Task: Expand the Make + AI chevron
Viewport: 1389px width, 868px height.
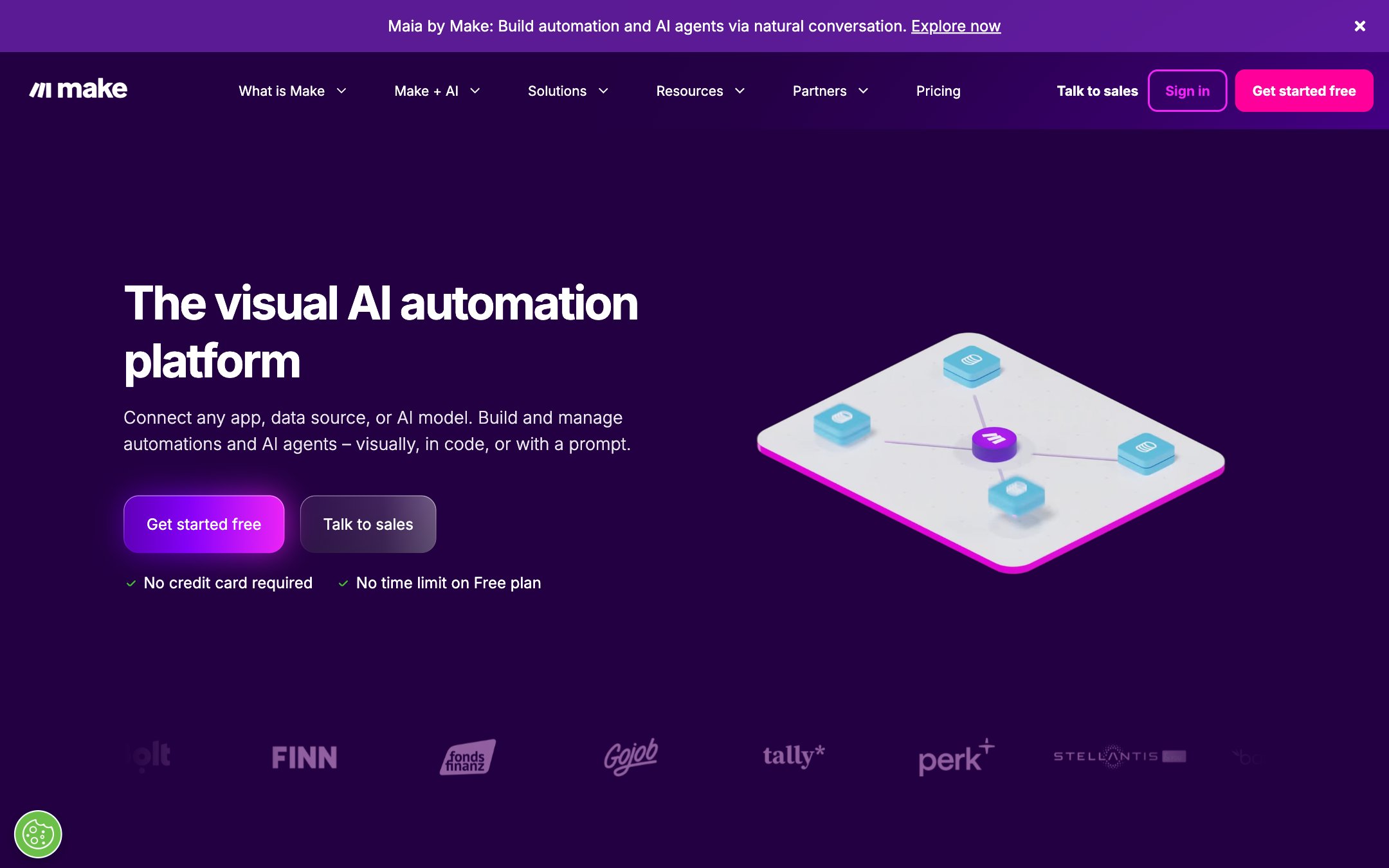Action: point(475,91)
